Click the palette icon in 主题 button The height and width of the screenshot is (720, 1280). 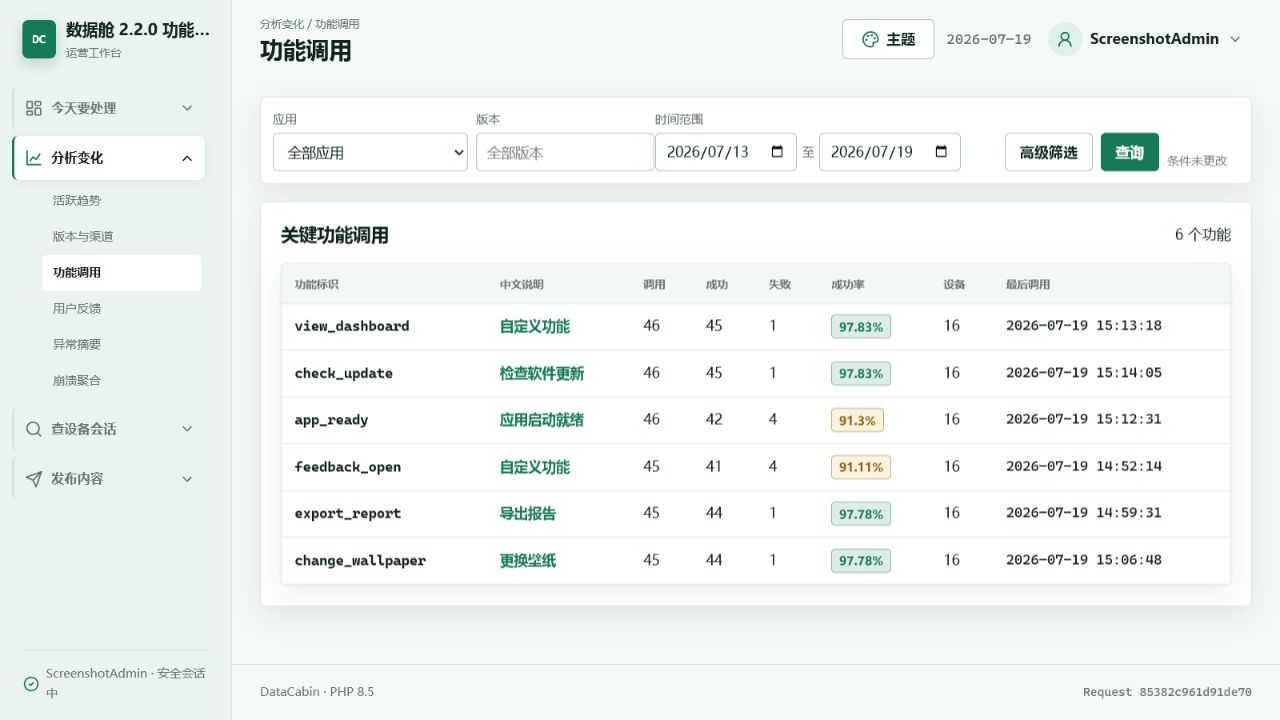870,39
